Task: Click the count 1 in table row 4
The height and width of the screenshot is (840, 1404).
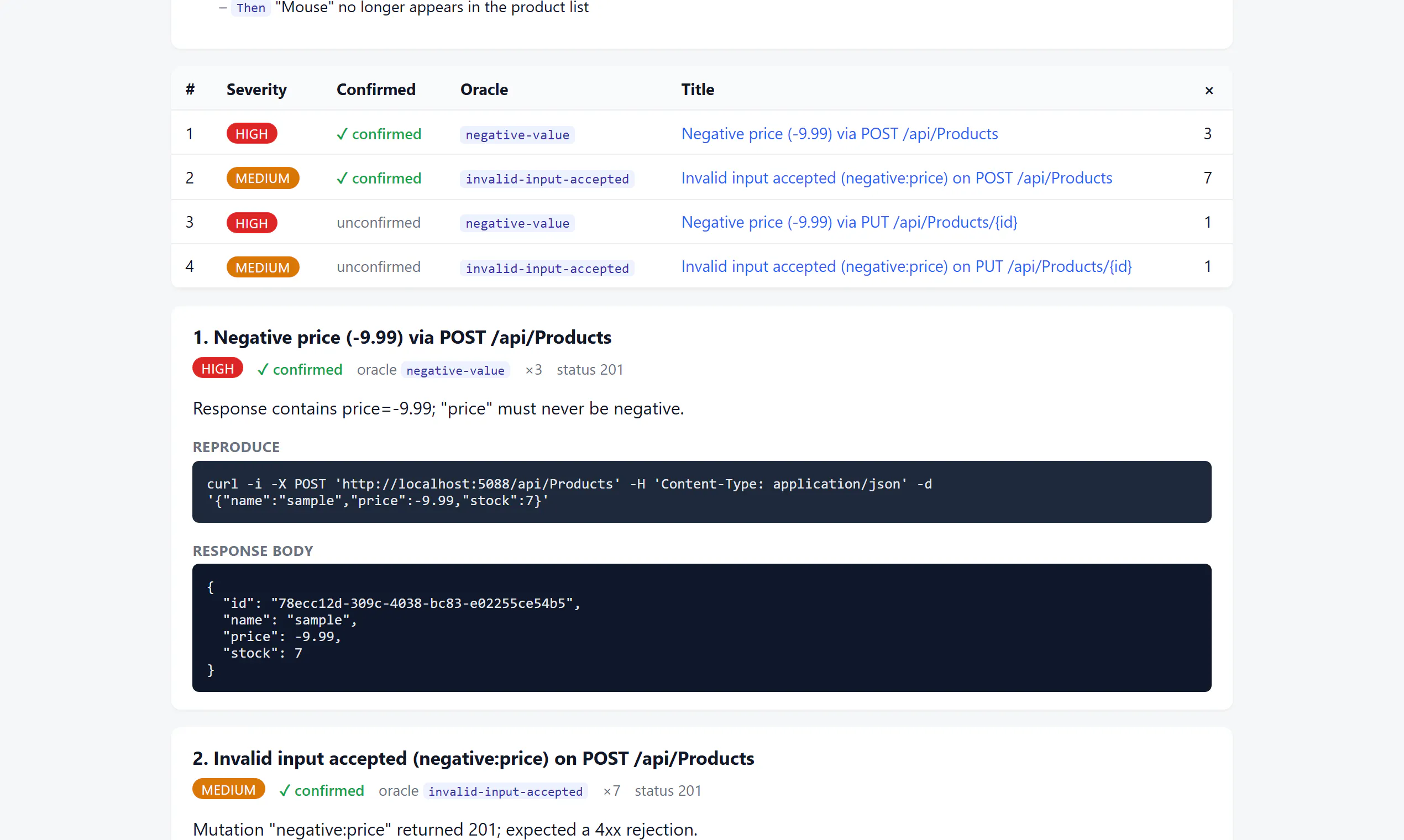Action: (1208, 266)
